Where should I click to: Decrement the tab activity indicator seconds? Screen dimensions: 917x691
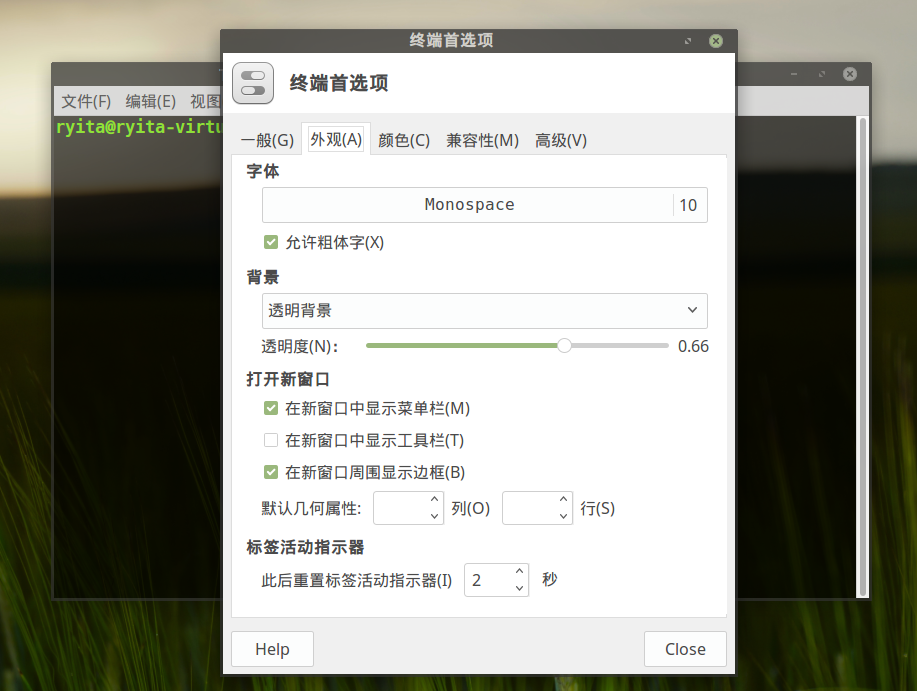tap(520, 588)
